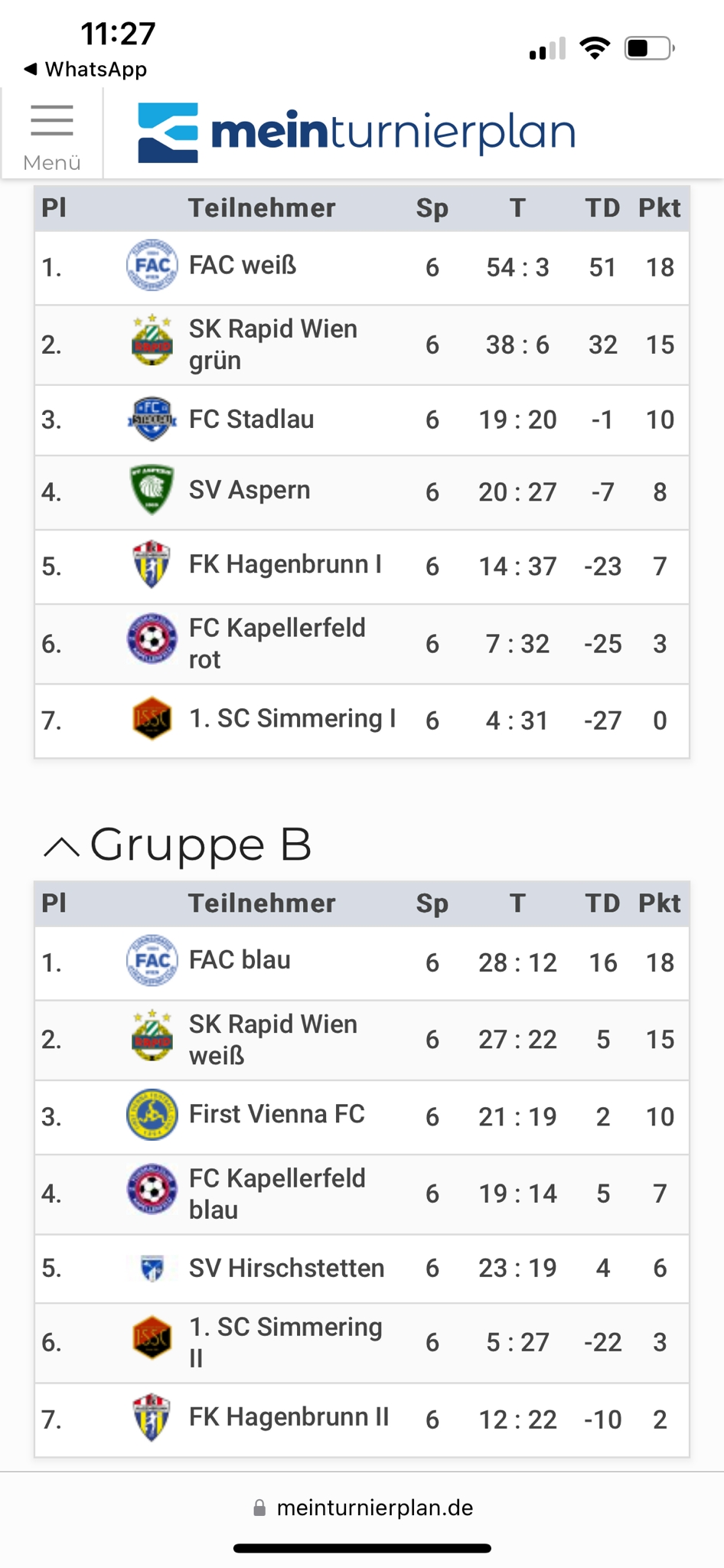
Task: Click the FC Stadlau club crest
Action: click(152, 419)
